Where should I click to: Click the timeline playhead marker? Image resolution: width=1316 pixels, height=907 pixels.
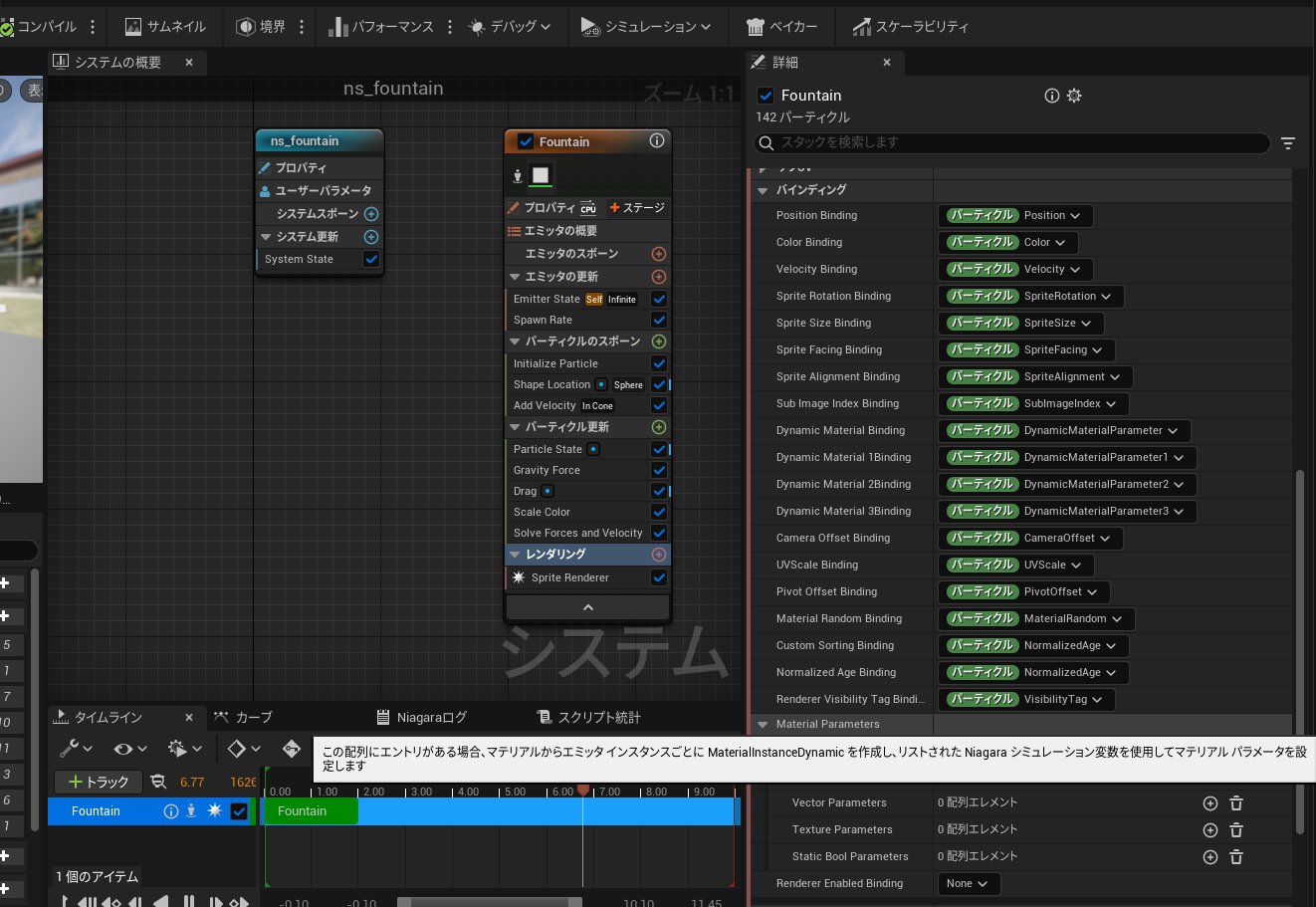click(x=583, y=791)
